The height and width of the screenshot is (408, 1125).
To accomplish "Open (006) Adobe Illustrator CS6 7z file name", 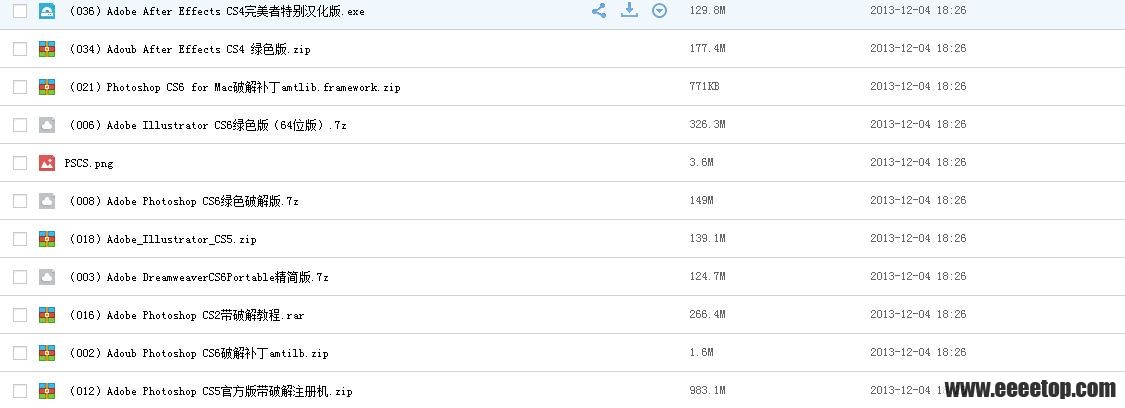I will [207, 125].
